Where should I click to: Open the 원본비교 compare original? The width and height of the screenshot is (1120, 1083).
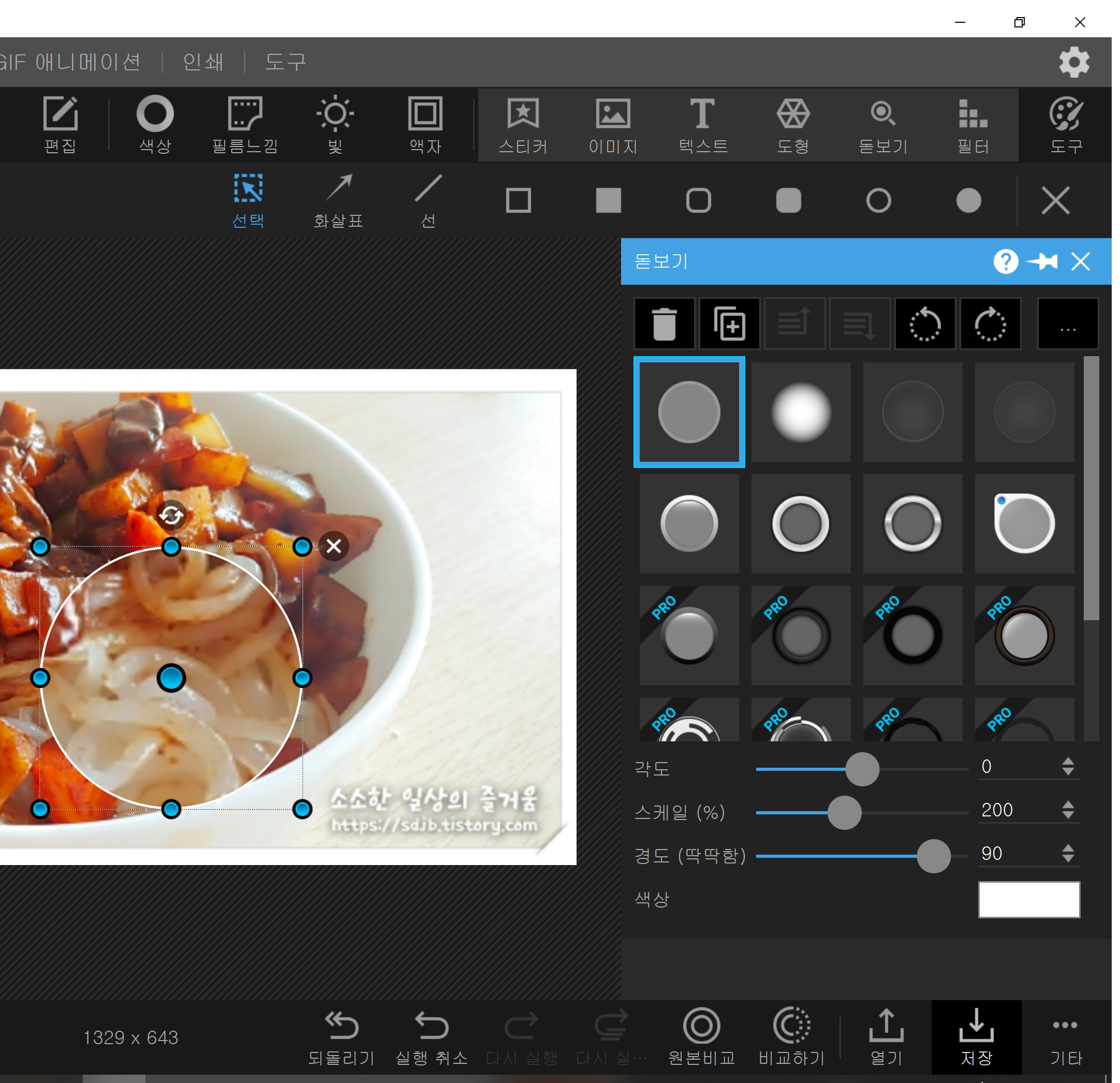tap(701, 1037)
